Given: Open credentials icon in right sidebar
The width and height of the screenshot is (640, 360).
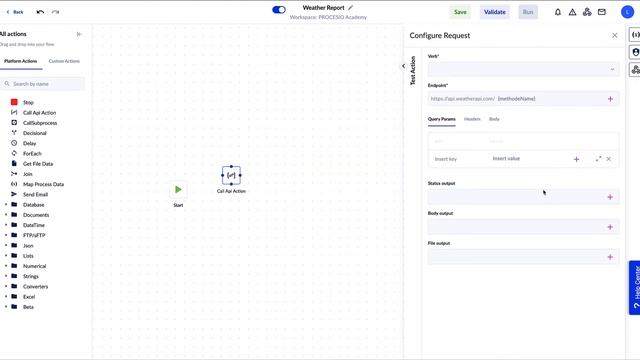Looking at the screenshot, I should tap(635, 52).
